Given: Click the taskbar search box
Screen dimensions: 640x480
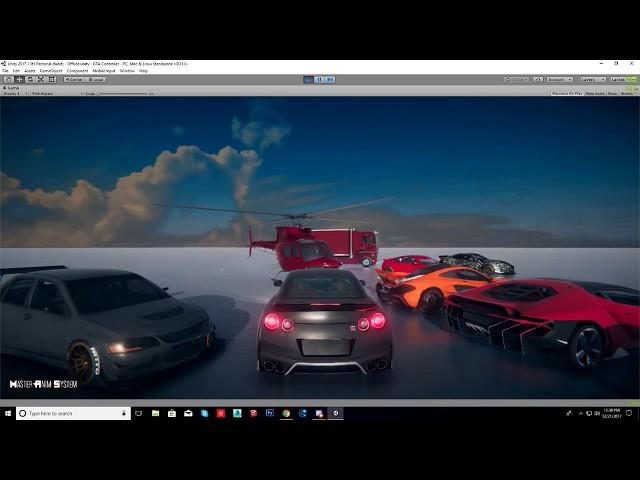Looking at the screenshot, I should (73, 413).
